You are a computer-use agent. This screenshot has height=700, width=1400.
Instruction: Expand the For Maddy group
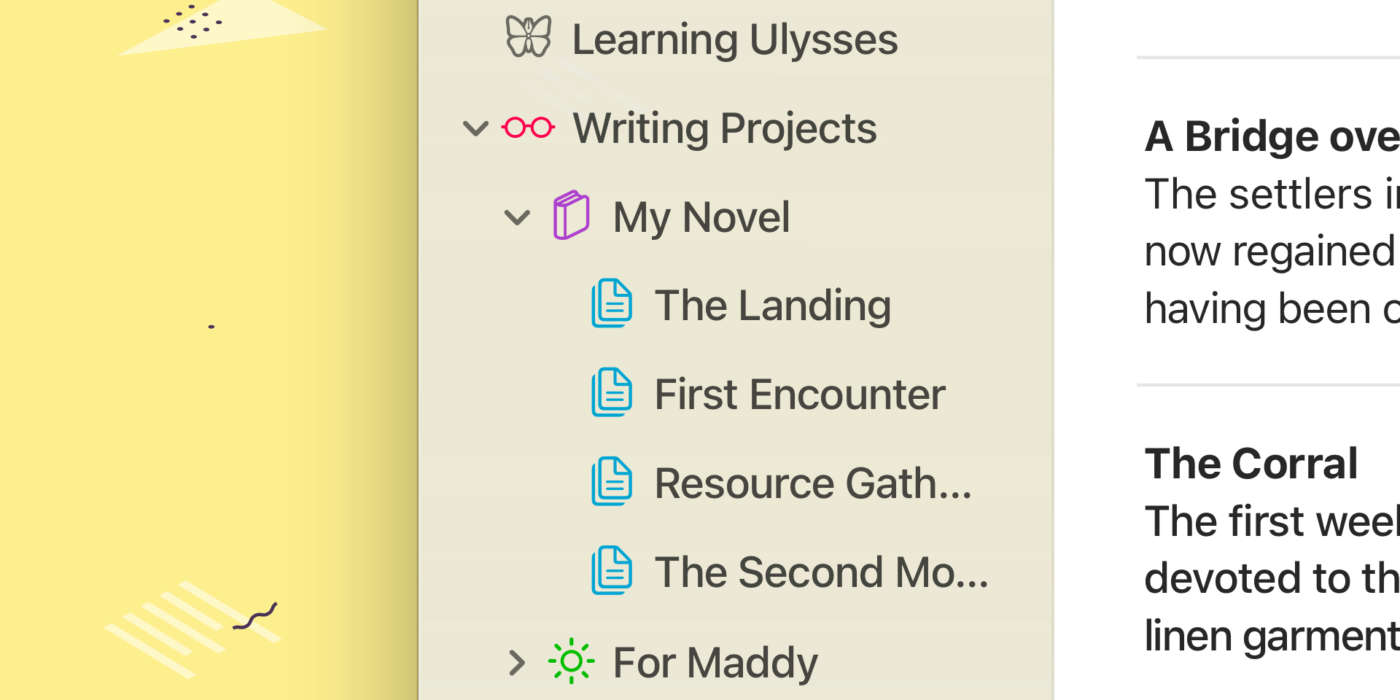tap(517, 661)
